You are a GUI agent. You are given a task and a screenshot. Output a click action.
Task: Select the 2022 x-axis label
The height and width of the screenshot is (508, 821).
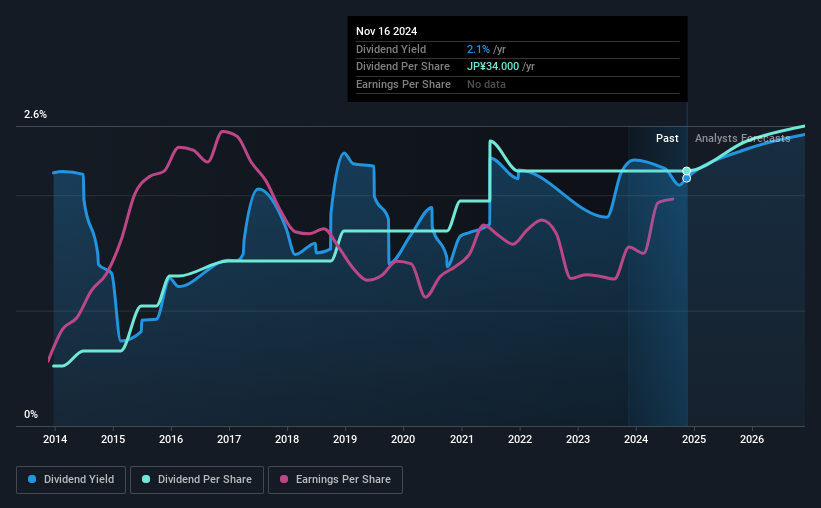coord(520,439)
